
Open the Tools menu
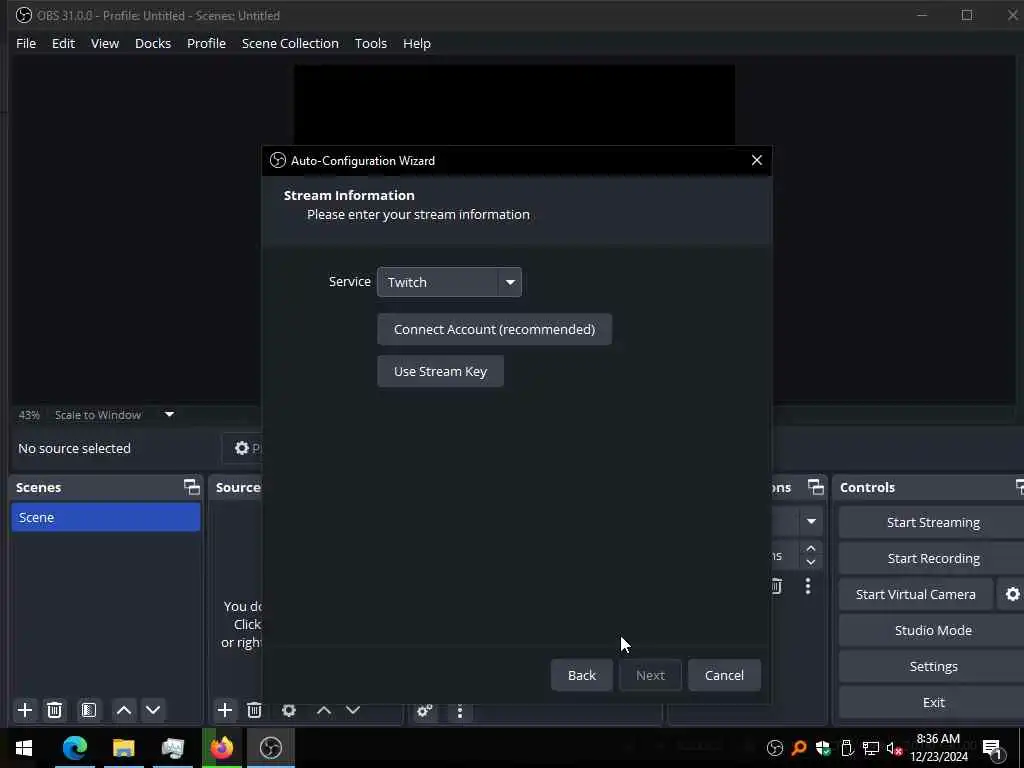(371, 43)
